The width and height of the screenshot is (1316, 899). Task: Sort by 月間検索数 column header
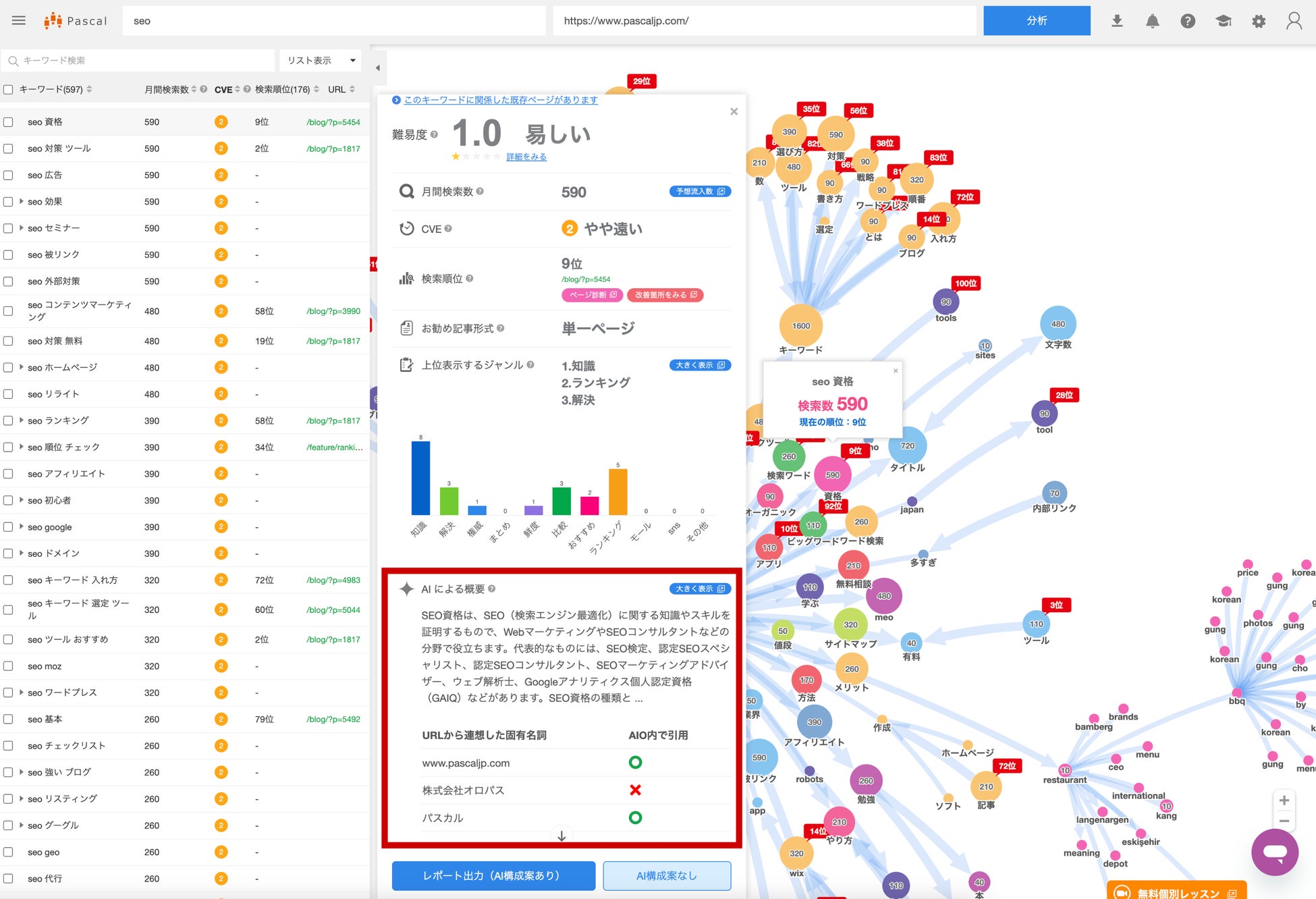169,89
